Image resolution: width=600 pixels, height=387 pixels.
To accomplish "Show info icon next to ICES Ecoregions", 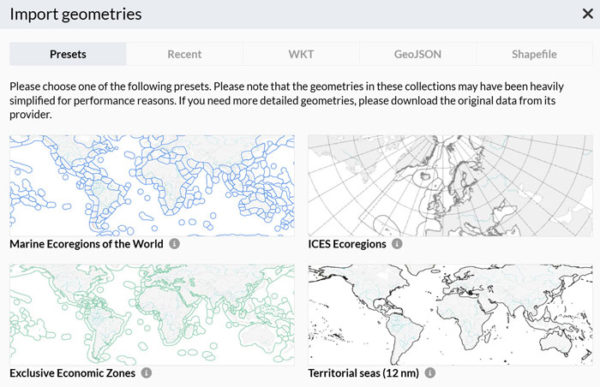I will coord(397,243).
